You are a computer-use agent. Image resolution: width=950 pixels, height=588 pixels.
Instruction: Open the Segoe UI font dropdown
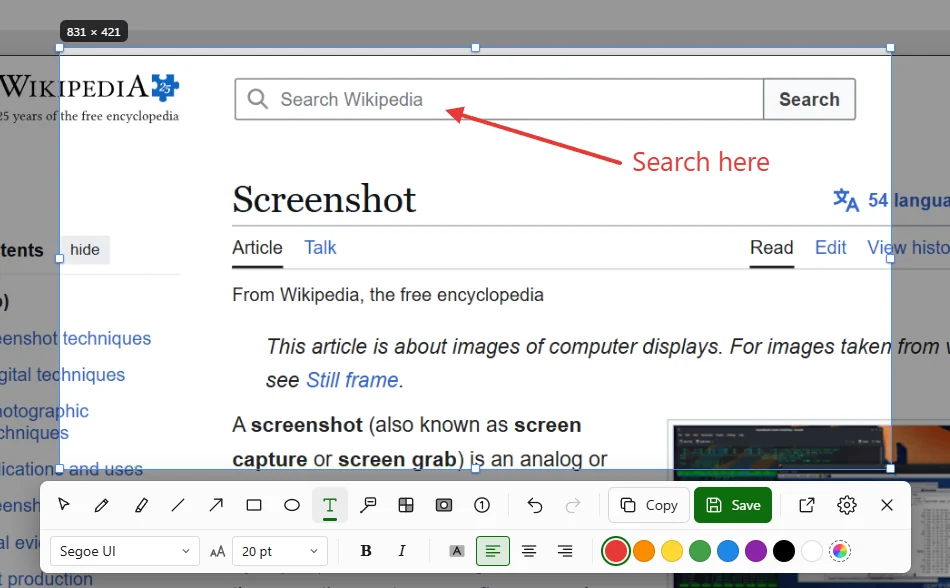click(x=125, y=551)
